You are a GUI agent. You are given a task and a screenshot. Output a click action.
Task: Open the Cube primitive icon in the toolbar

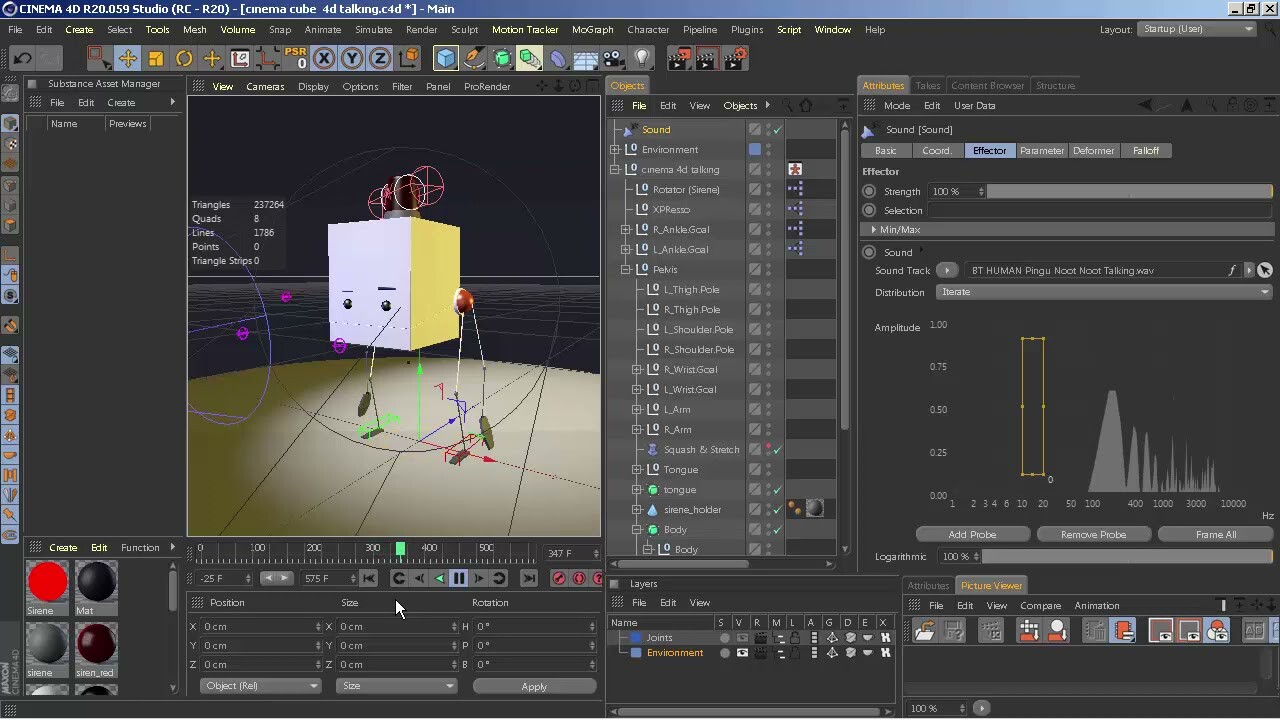[x=444, y=59]
